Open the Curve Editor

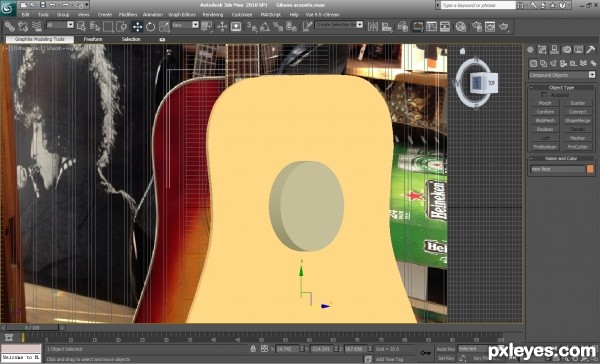pos(431,26)
